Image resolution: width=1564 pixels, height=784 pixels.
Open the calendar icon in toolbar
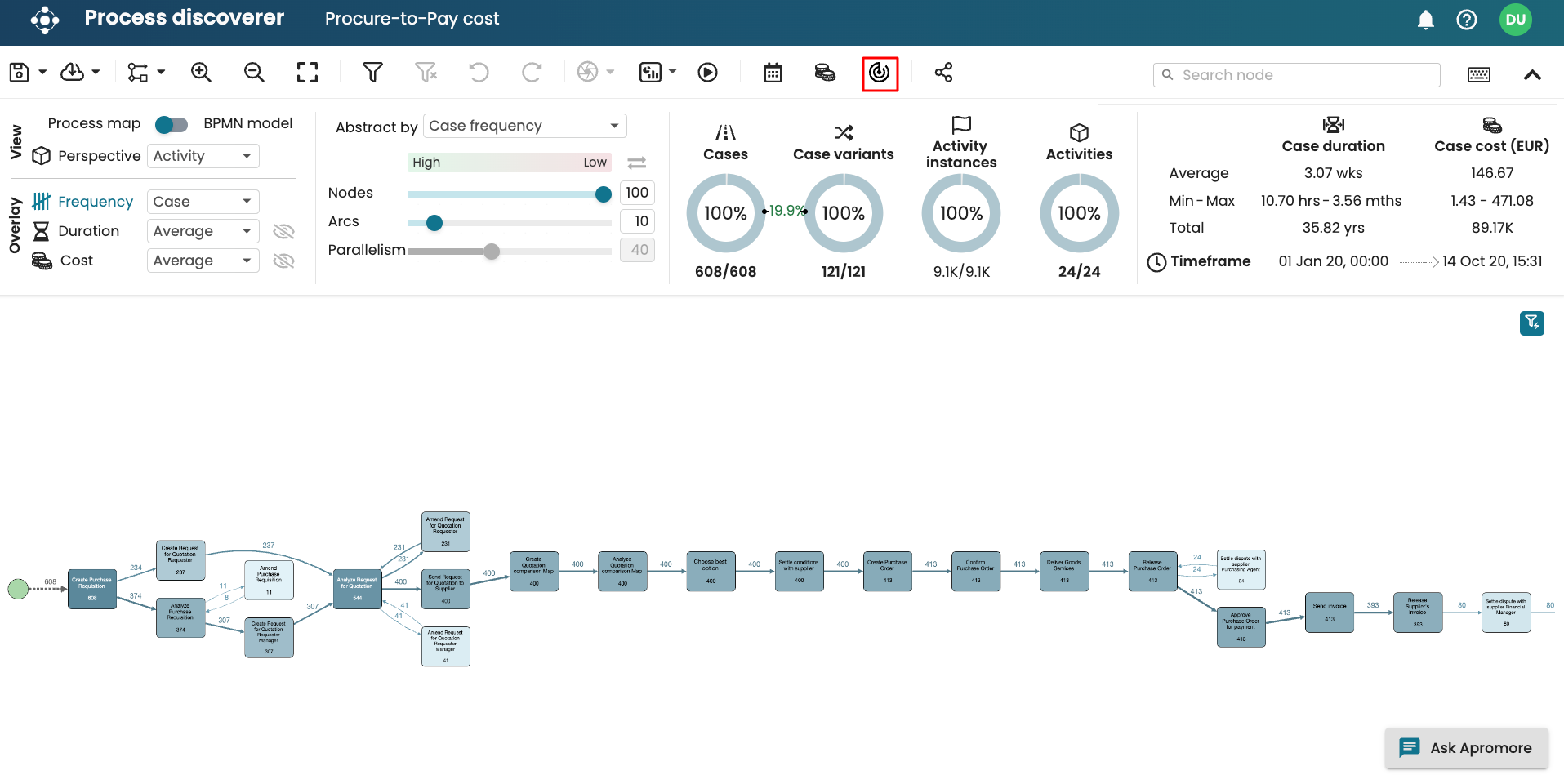tap(773, 73)
